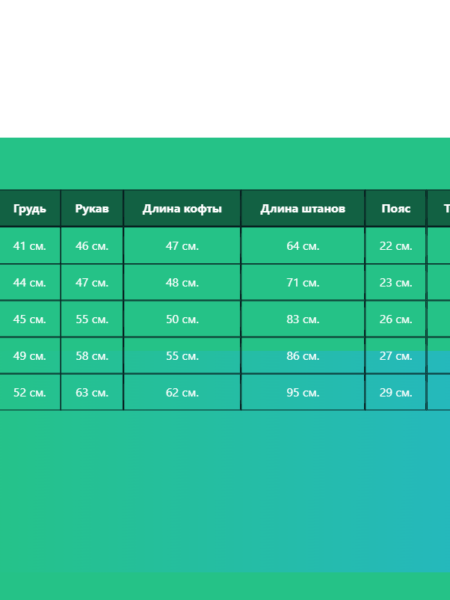450x600 pixels.
Task: Select the 22 см. waist cell
Action: (396, 246)
